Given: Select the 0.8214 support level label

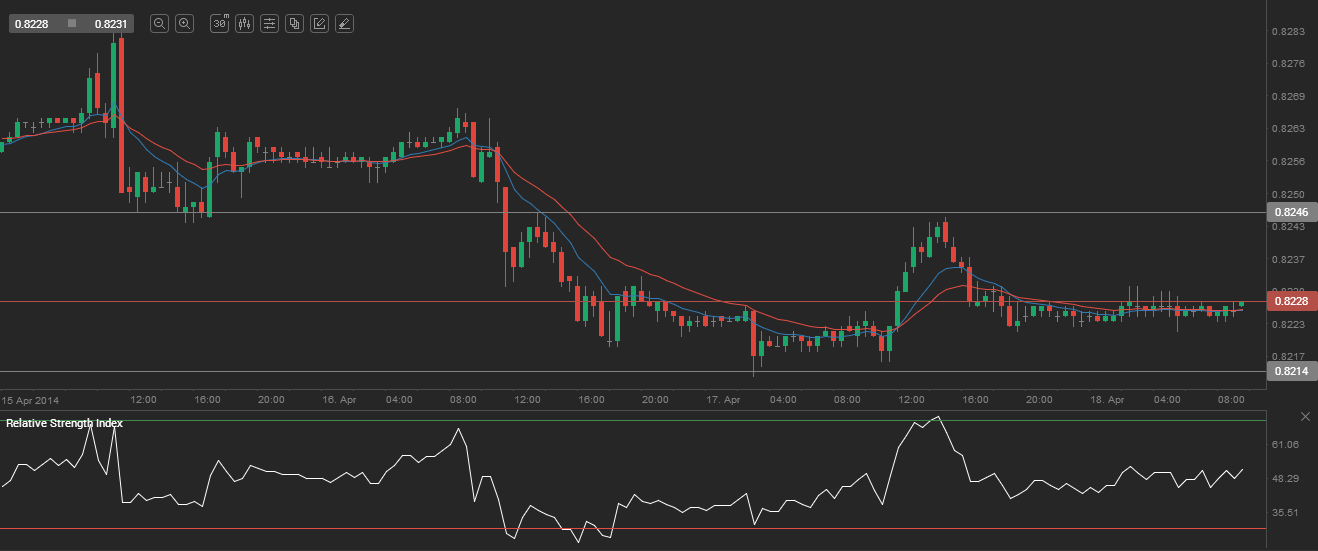Looking at the screenshot, I should pos(1290,371).
